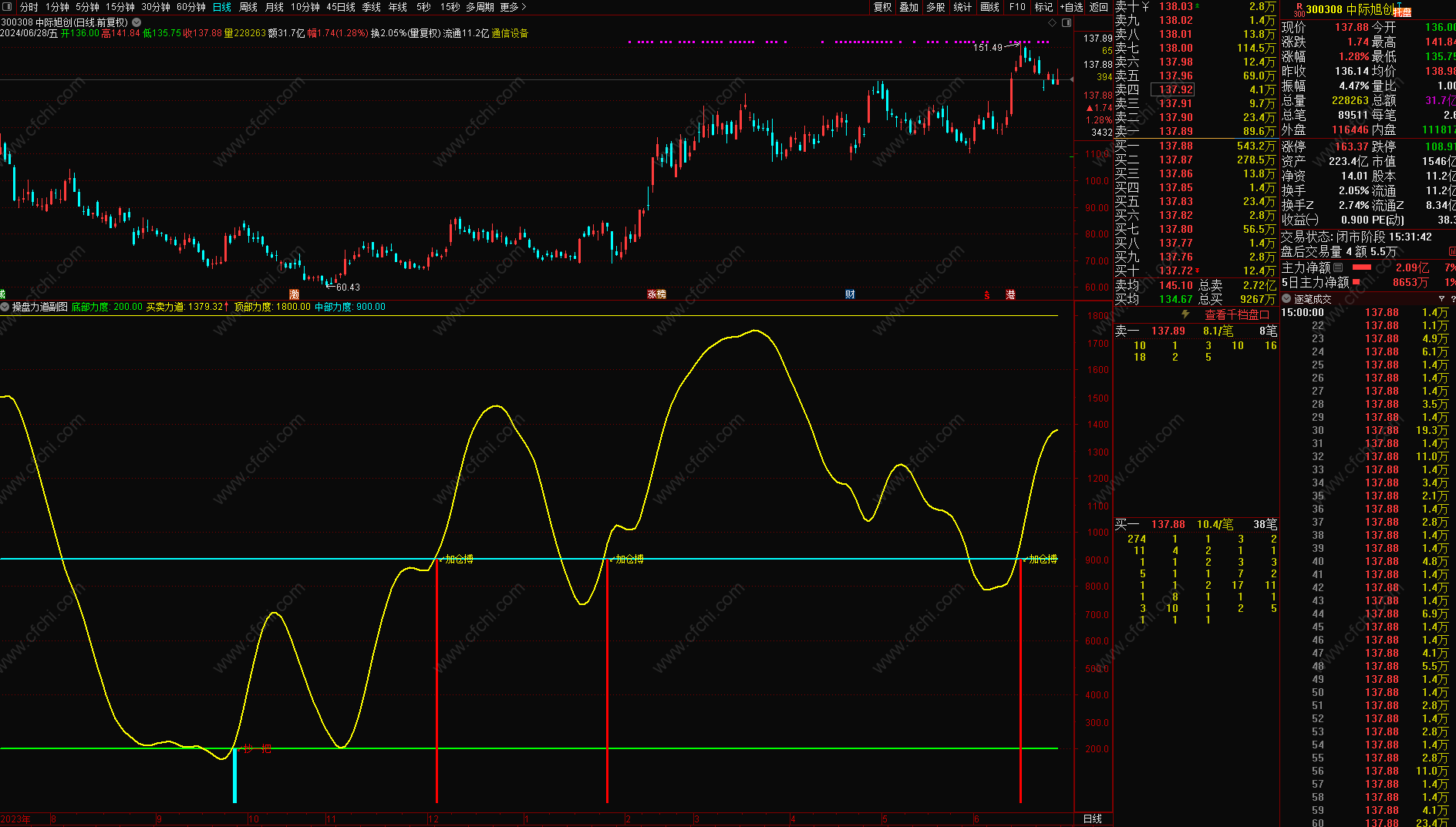
Task: Click the 卖一 137.89 order row
Action: tap(1196, 331)
